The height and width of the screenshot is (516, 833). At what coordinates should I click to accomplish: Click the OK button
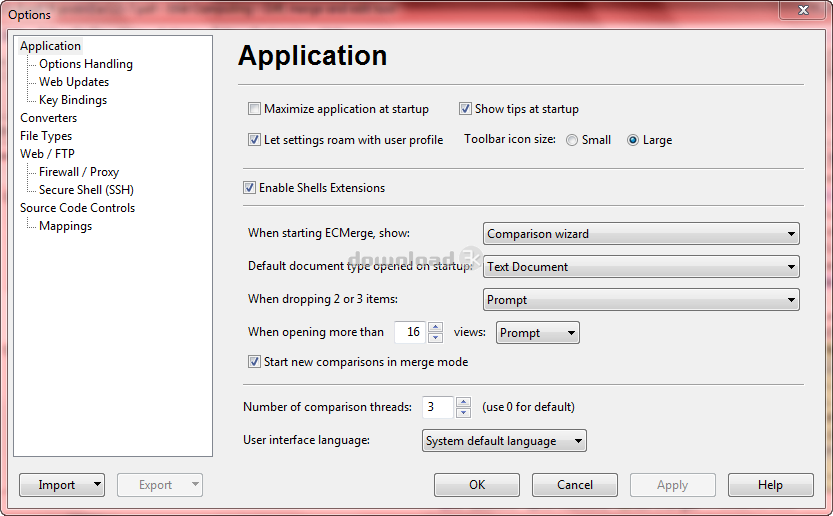pyautogui.click(x=477, y=485)
